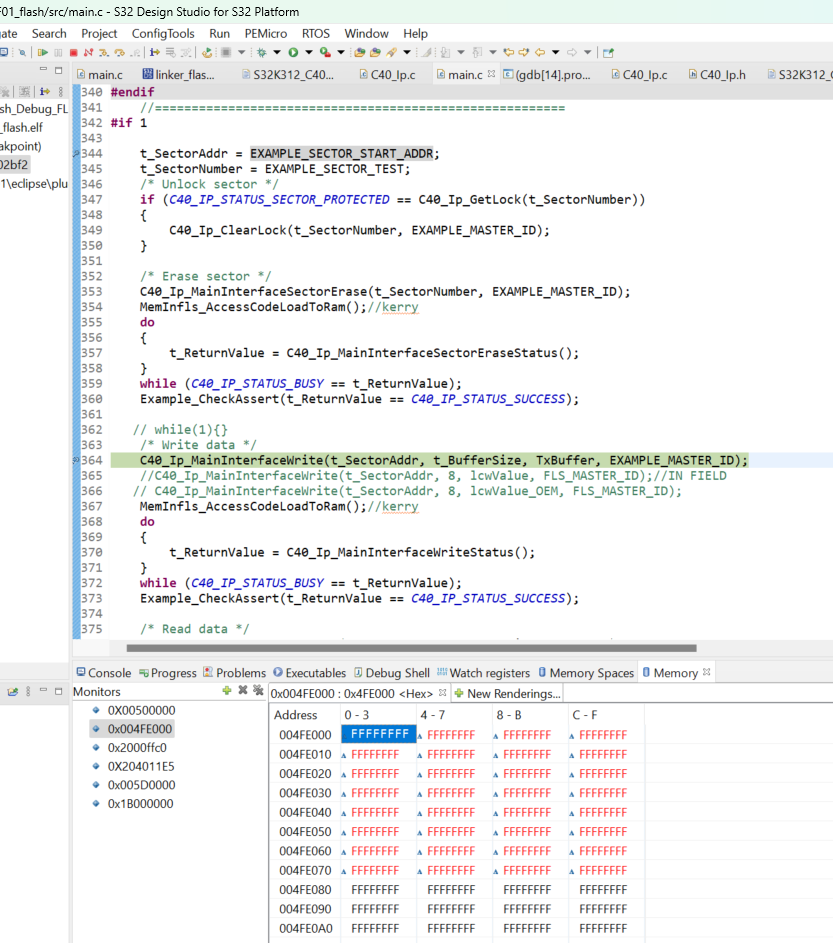Viewport: 833px width, 943px height.
Task: Select the 0x005D0000 memory monitor
Action: (x=141, y=785)
